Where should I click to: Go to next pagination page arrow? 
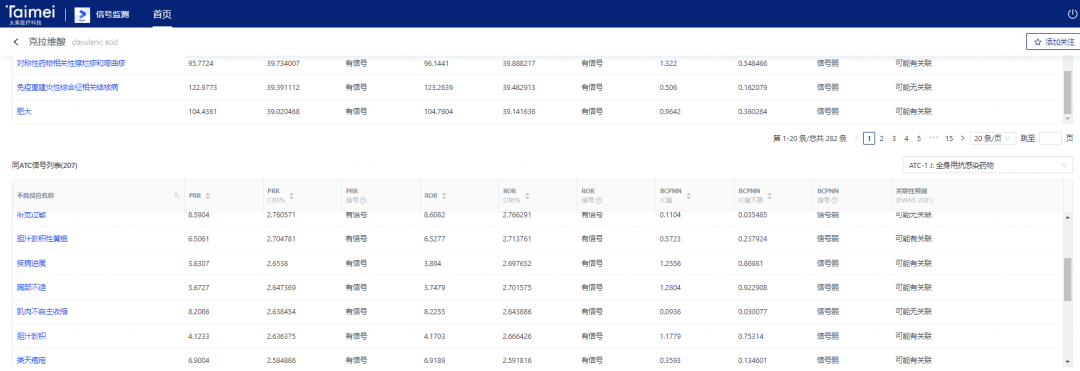coord(962,138)
